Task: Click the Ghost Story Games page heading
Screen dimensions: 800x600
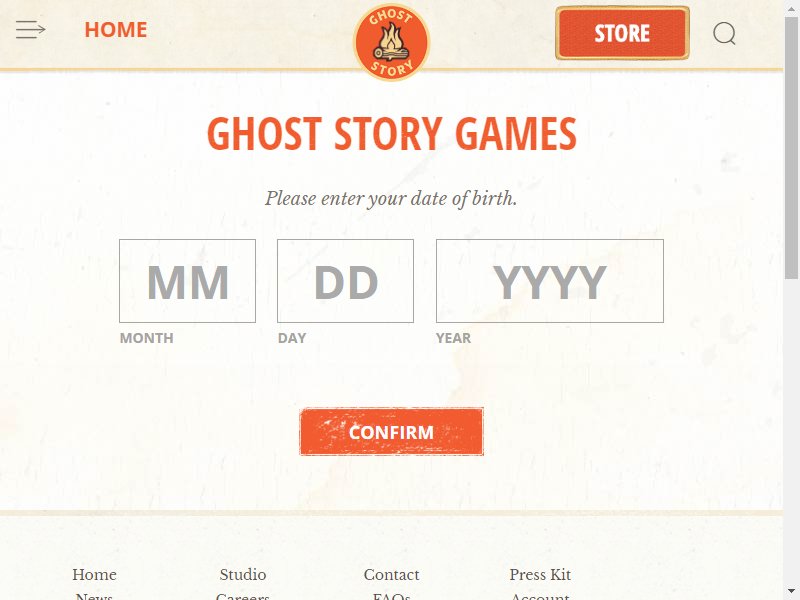Action: [x=392, y=134]
